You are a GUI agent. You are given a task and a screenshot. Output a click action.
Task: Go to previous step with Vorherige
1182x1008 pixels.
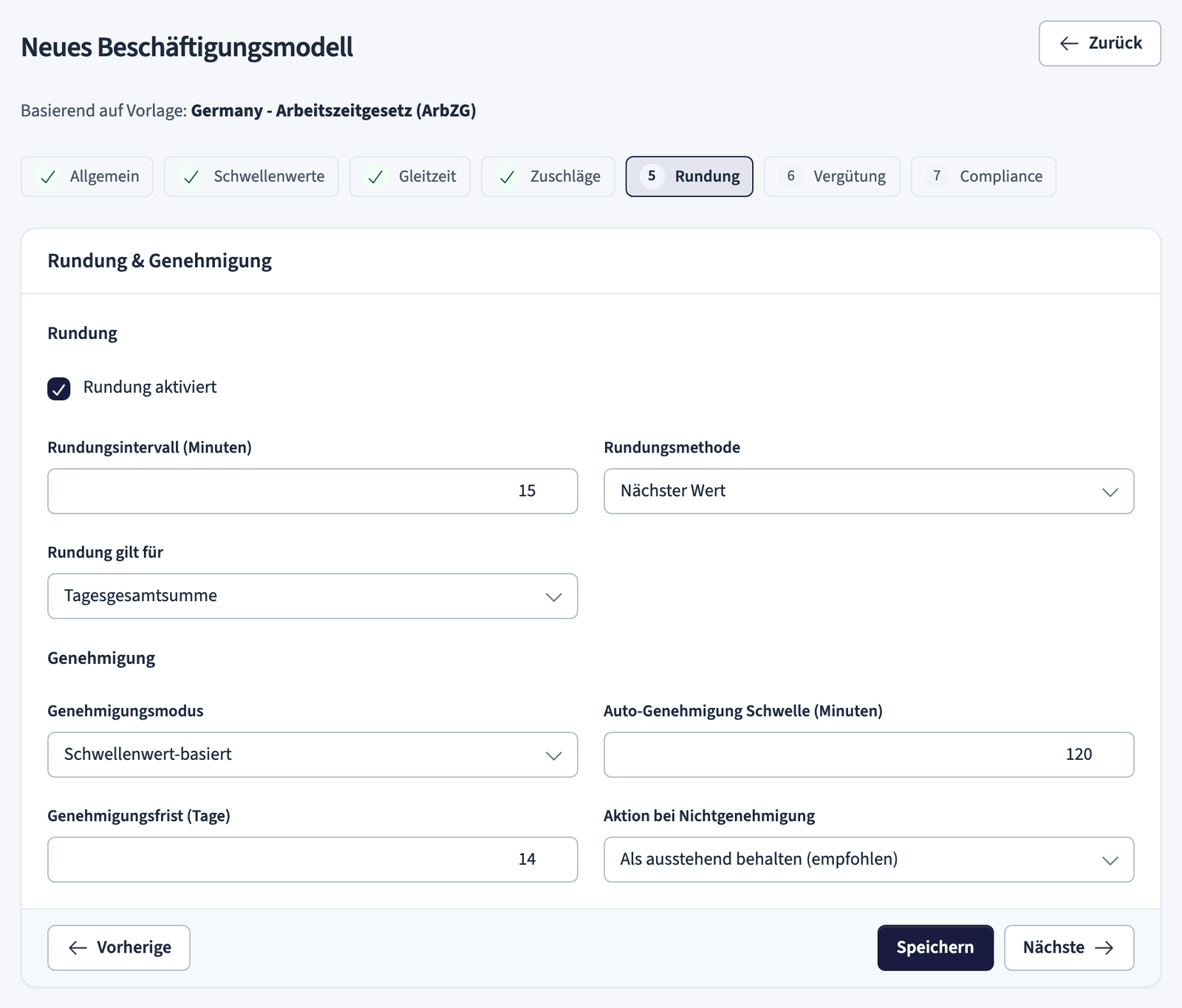pos(119,947)
